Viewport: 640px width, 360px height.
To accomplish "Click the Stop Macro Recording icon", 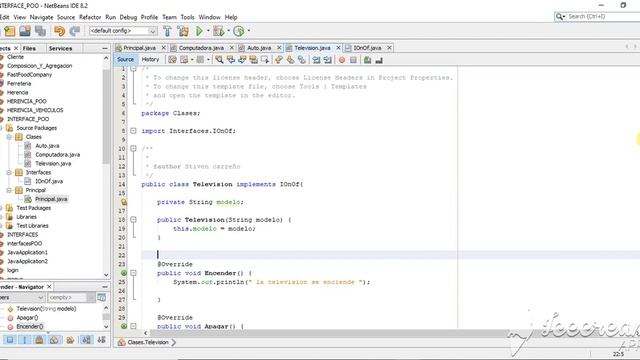I will [x=353, y=60].
